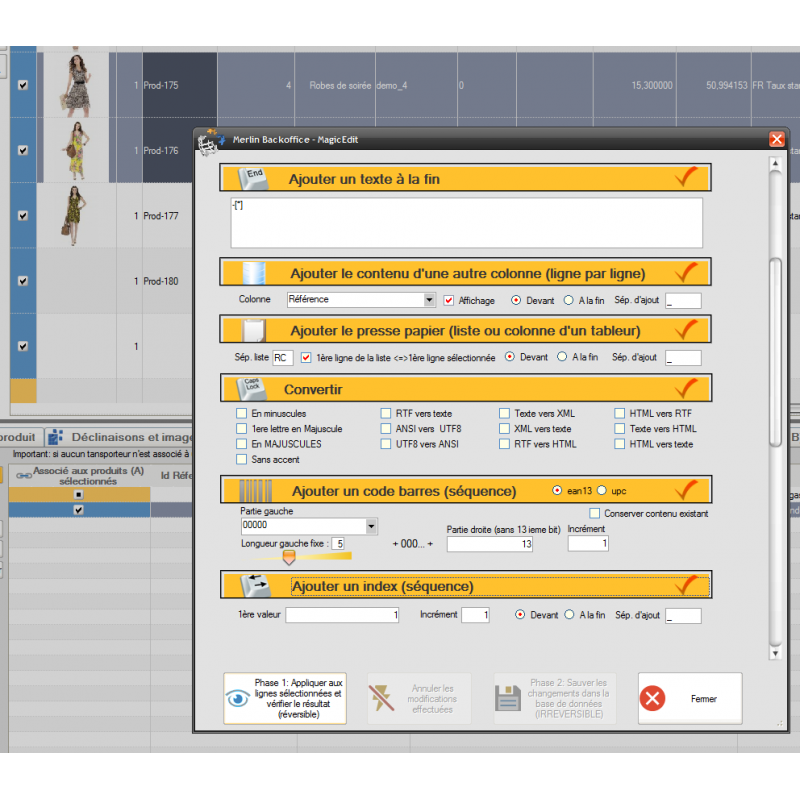Viewport: 800px width, 800px height.
Task: Click the orange checkmark in the Convertir header
Action: pyautogui.click(x=686, y=388)
